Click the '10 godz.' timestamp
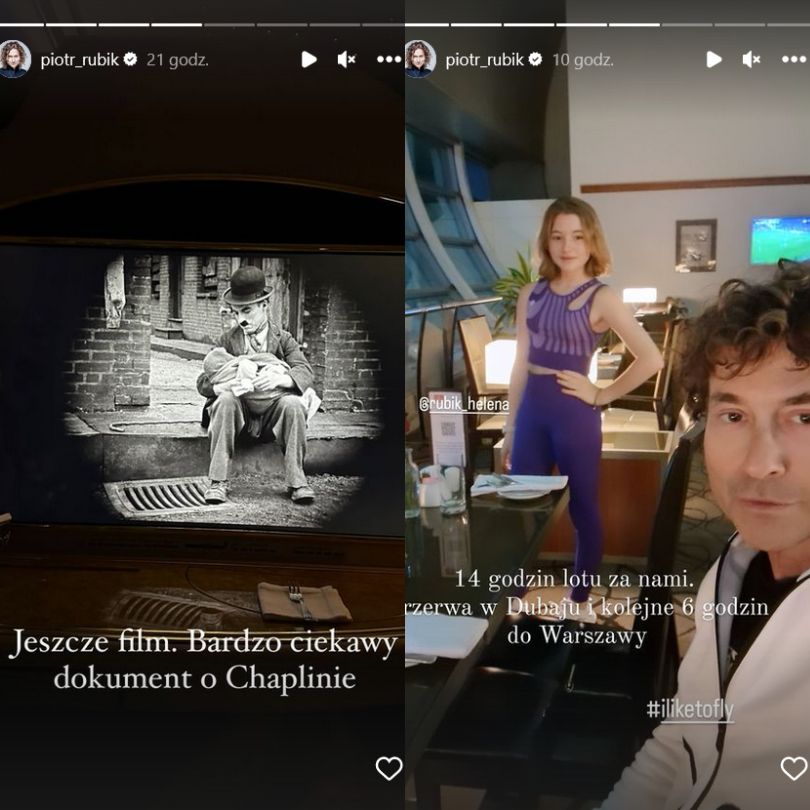 (x=583, y=60)
